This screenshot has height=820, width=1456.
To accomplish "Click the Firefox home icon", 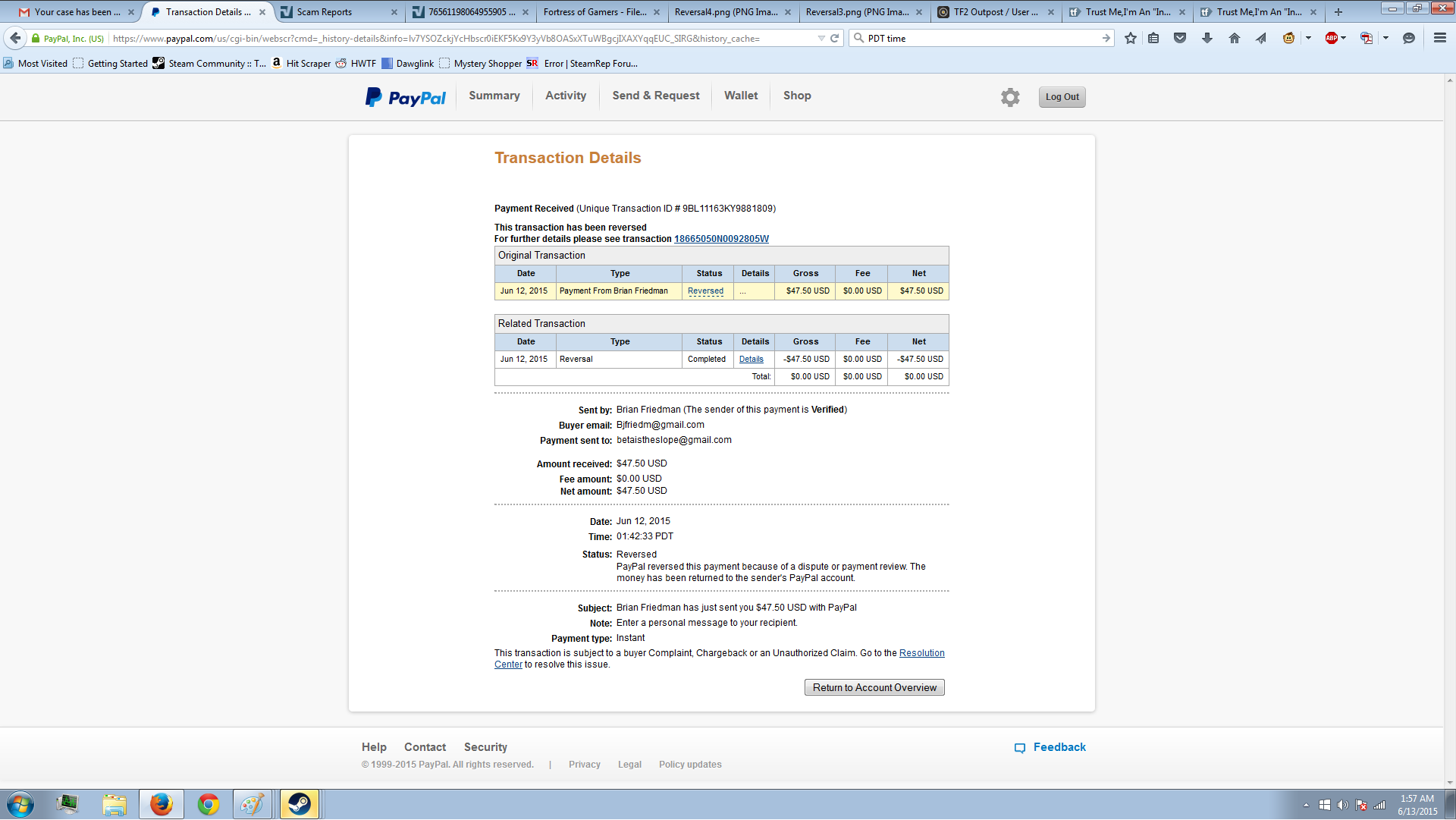I will 1234,38.
